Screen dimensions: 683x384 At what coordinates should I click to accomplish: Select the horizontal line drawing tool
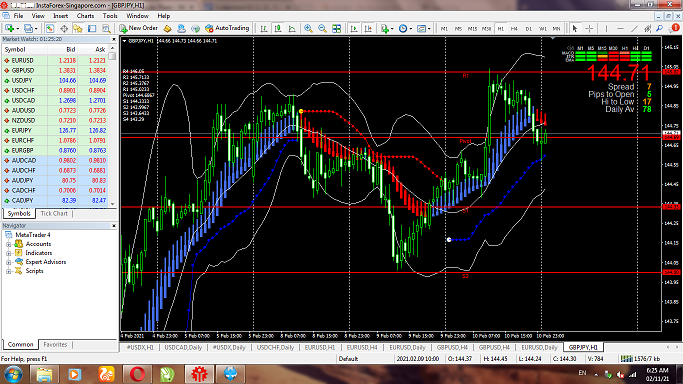620,28
